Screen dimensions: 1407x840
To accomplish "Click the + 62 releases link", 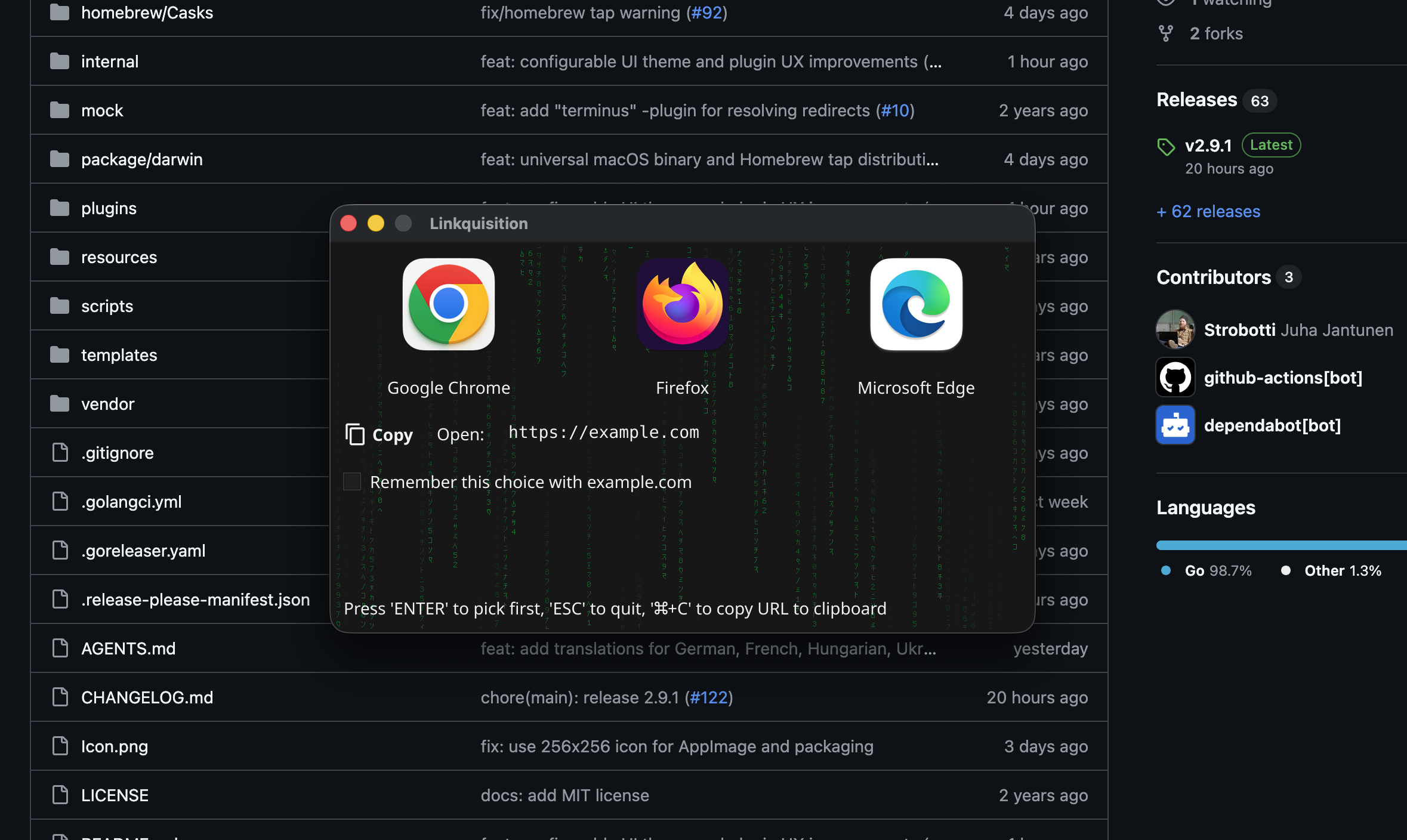I will pos(1208,211).
